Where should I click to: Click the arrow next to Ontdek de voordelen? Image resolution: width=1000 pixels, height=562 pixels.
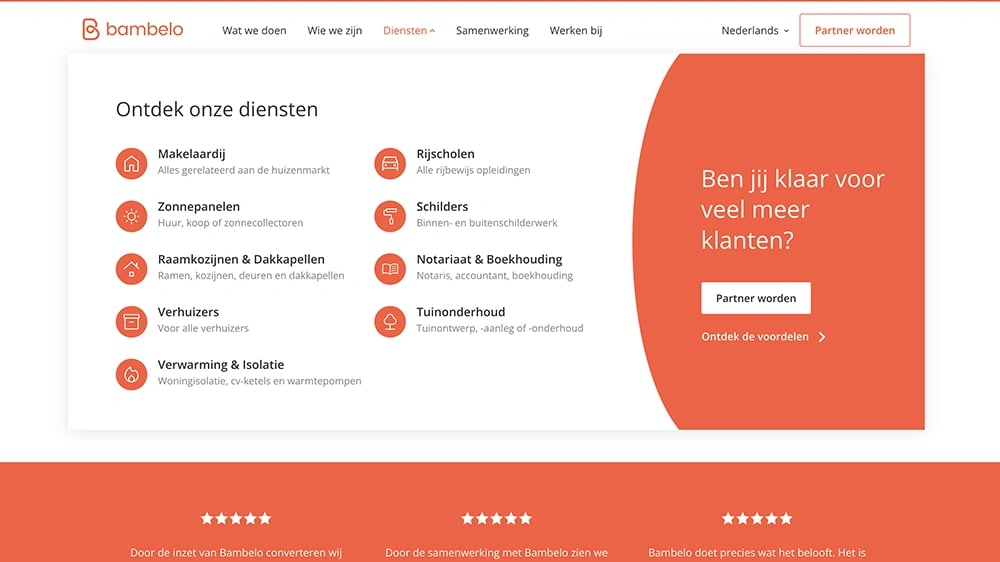point(822,337)
